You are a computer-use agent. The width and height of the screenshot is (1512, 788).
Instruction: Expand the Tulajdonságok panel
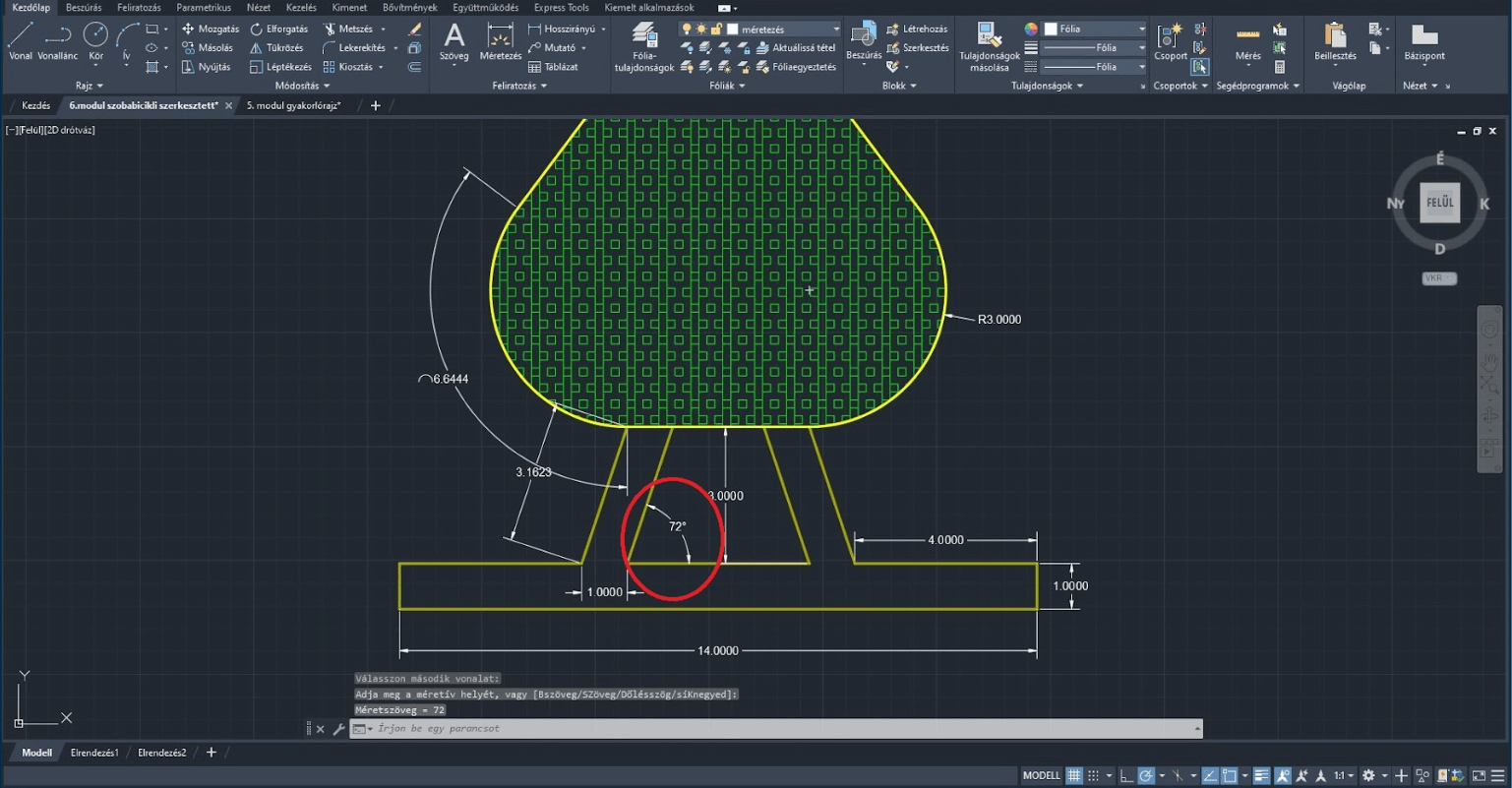pos(1048,86)
